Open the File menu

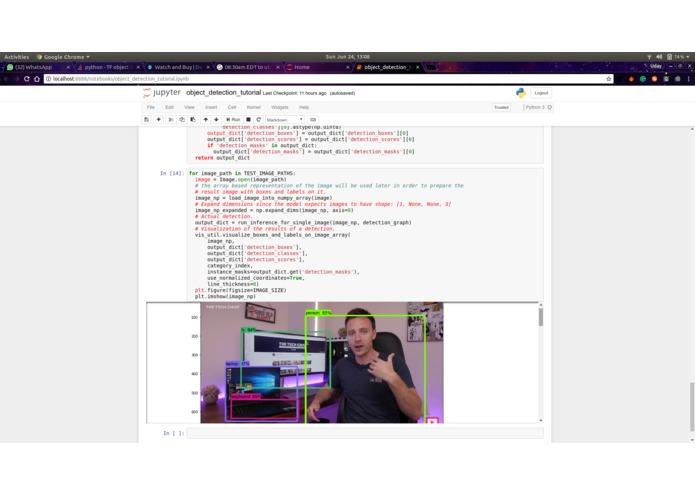coord(151,107)
